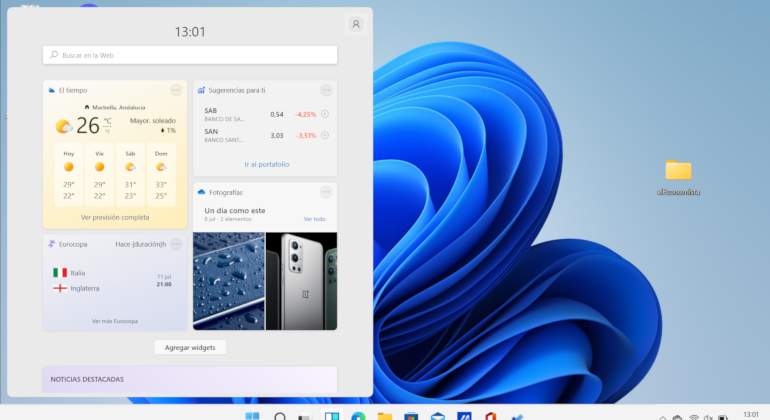Viewport: 770px width, 420px height.
Task: Open the Widgets icon on the taskbar
Action: pyautogui.click(x=332, y=416)
